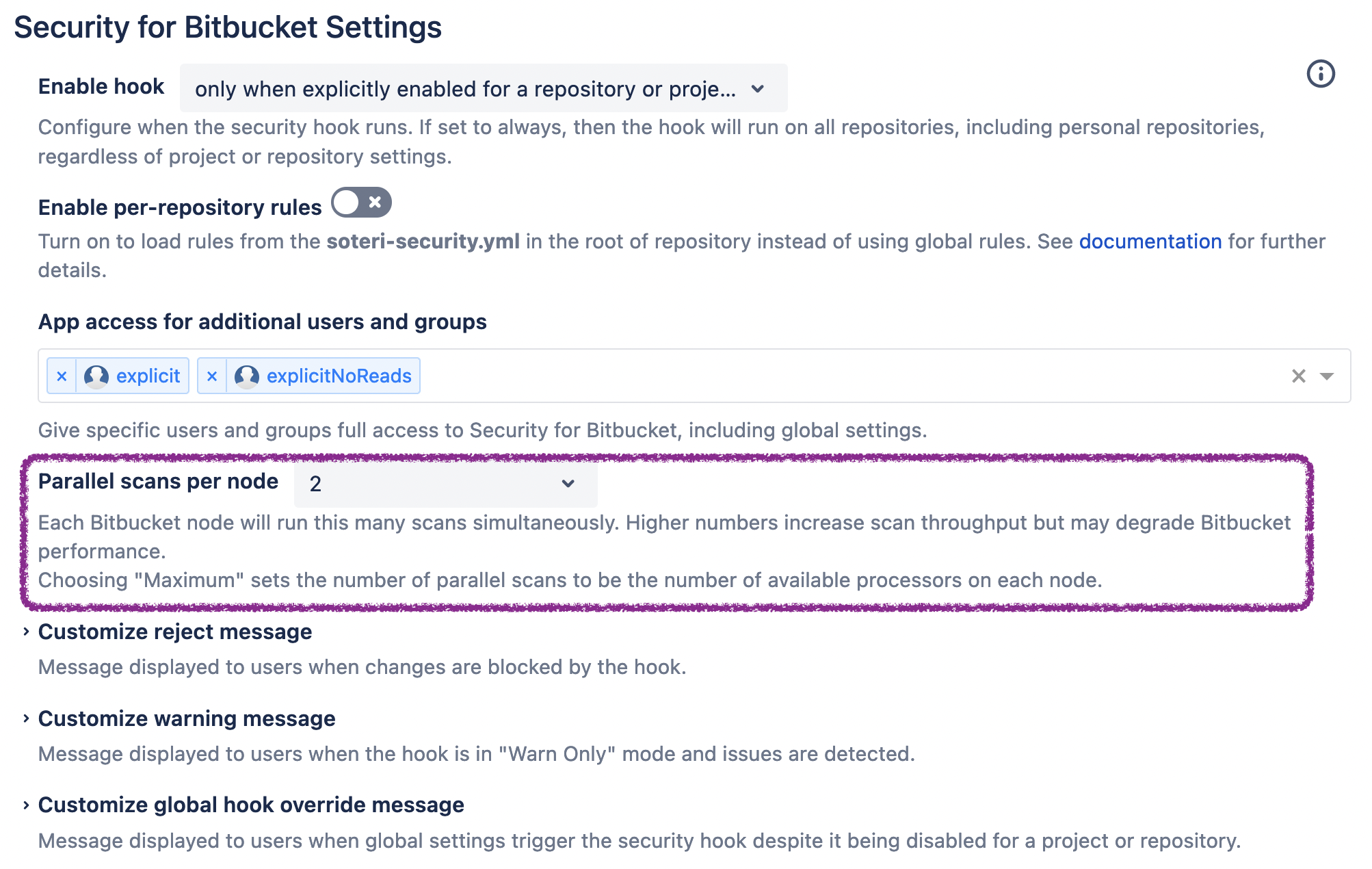Screen dimensions: 1372x869
Task: Click the Customize reject message heading
Action: 175,632
